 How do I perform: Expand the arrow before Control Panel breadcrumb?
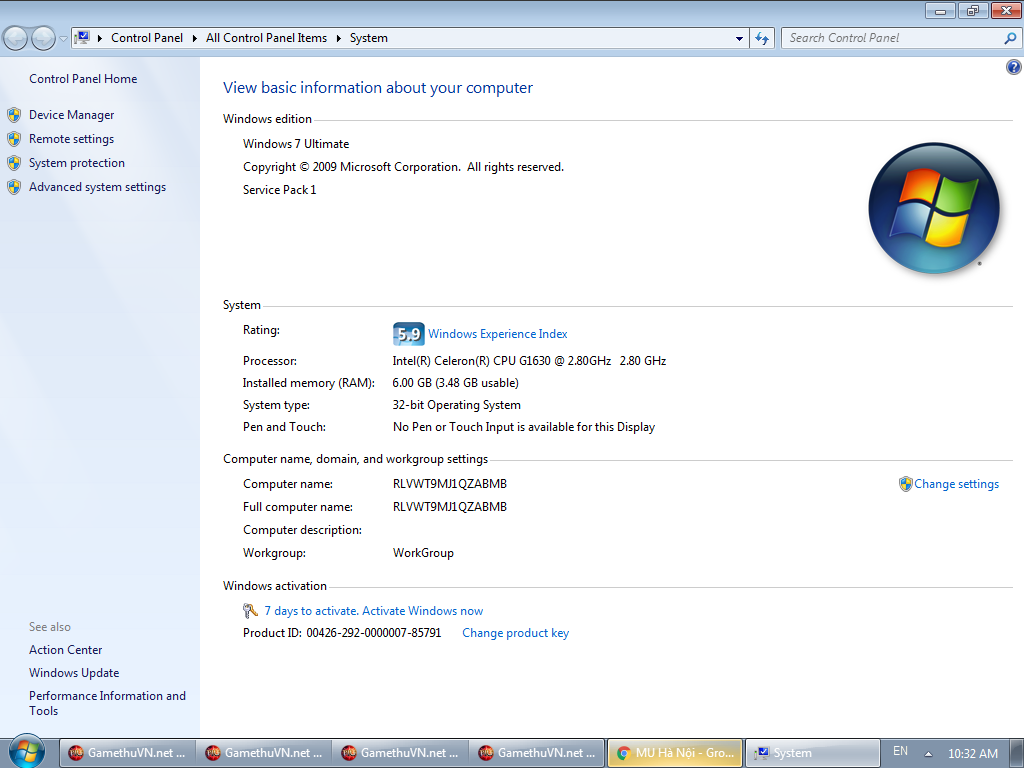(x=100, y=39)
